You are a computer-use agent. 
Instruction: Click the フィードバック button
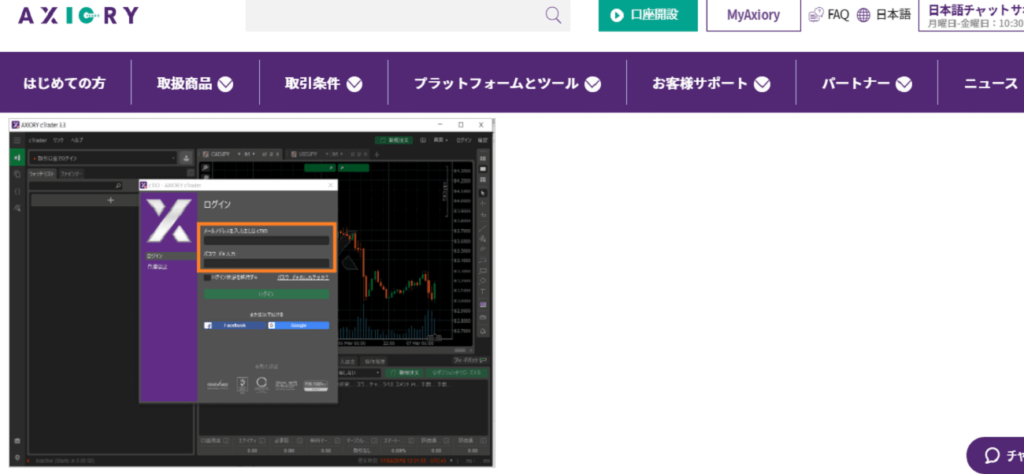coord(470,360)
